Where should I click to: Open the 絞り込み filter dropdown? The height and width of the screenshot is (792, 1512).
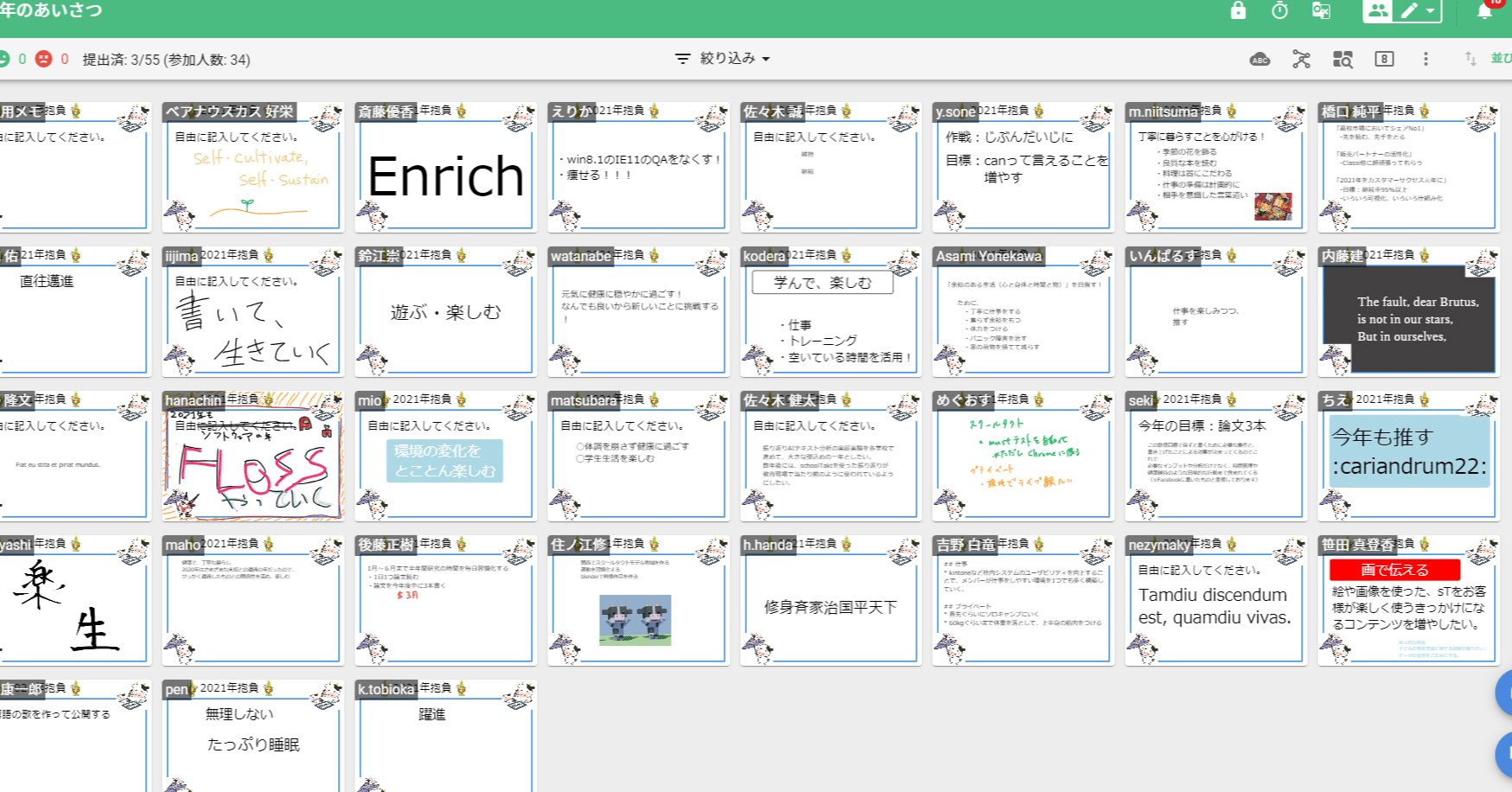tap(722, 58)
